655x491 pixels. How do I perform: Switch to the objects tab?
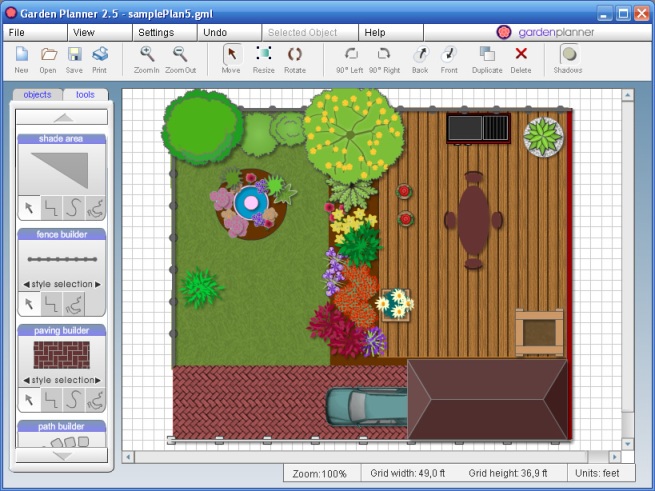pyautogui.click(x=37, y=94)
